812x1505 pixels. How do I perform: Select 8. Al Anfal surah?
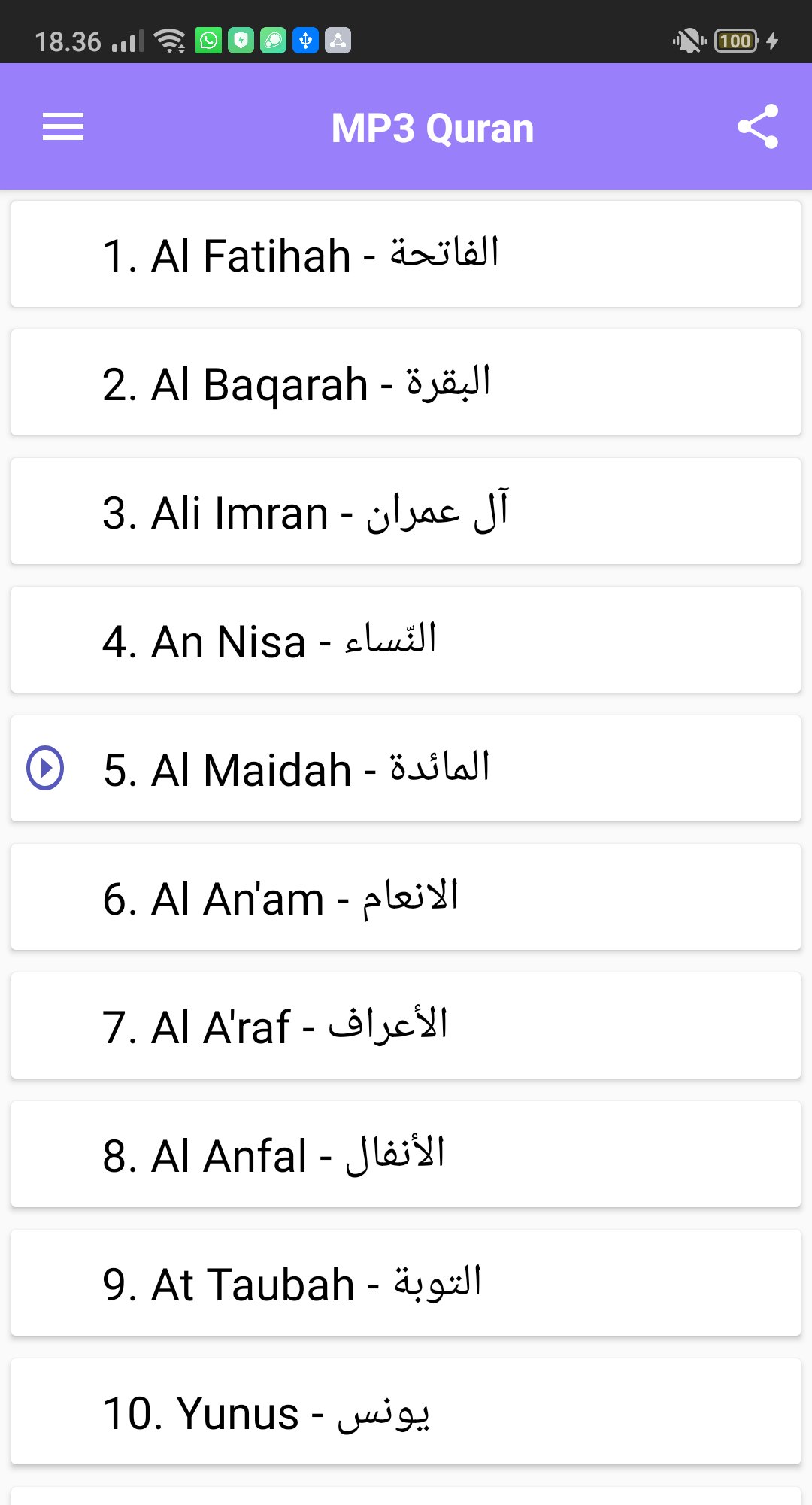tap(406, 1155)
